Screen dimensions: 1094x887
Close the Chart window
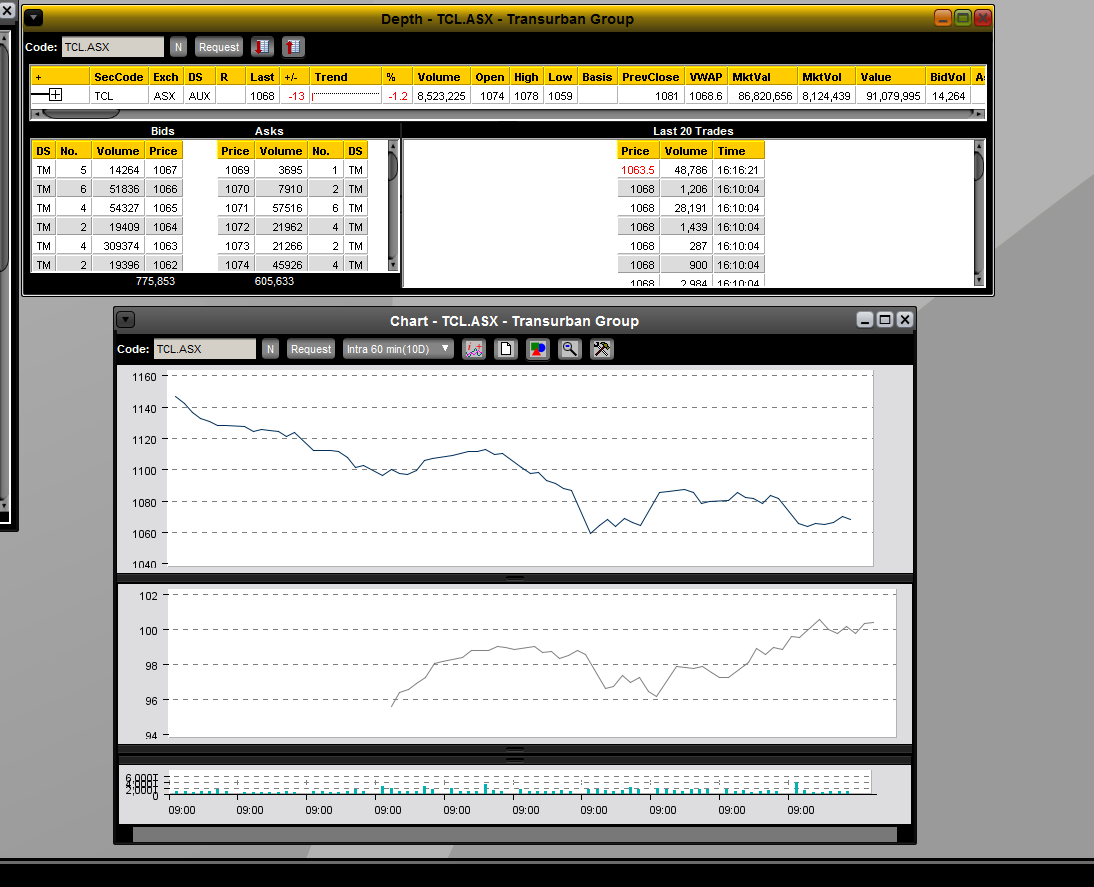tap(905, 320)
